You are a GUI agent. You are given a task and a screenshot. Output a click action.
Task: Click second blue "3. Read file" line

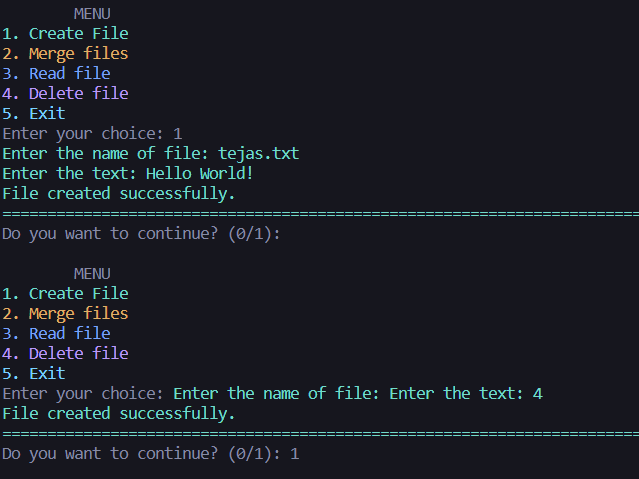coord(56,334)
